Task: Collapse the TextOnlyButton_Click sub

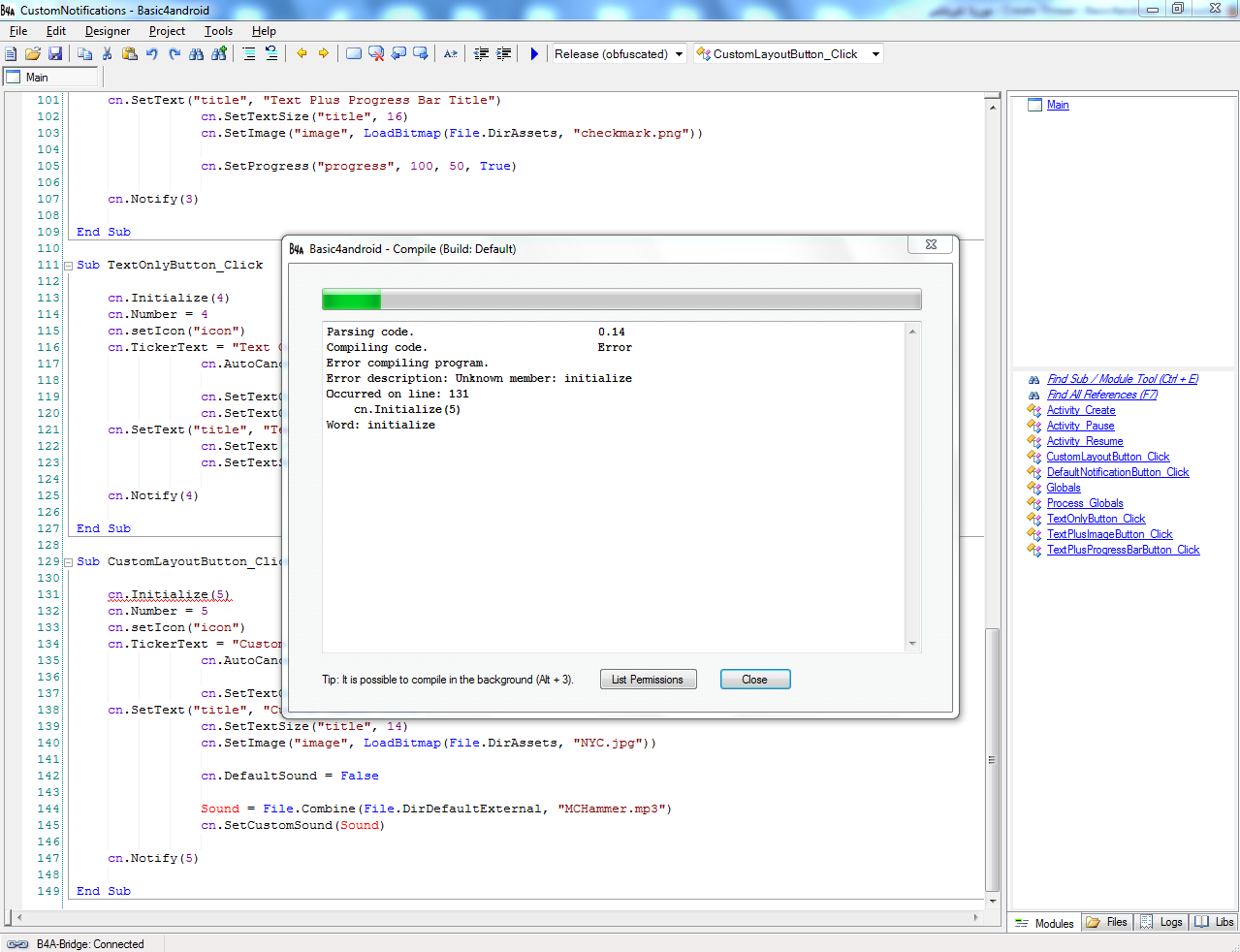Action: click(69, 266)
